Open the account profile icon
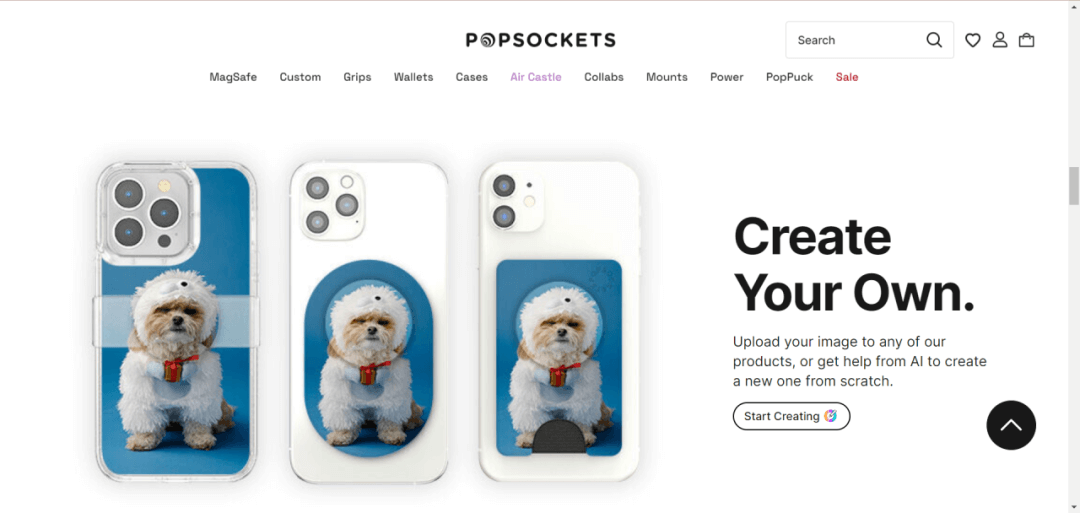This screenshot has width=1080, height=513. pyautogui.click(x=999, y=40)
